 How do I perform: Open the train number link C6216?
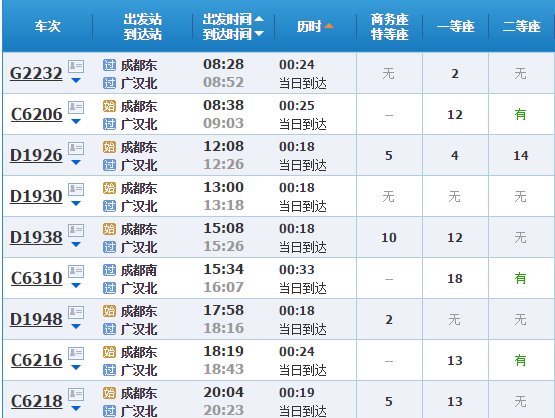(x=37, y=360)
